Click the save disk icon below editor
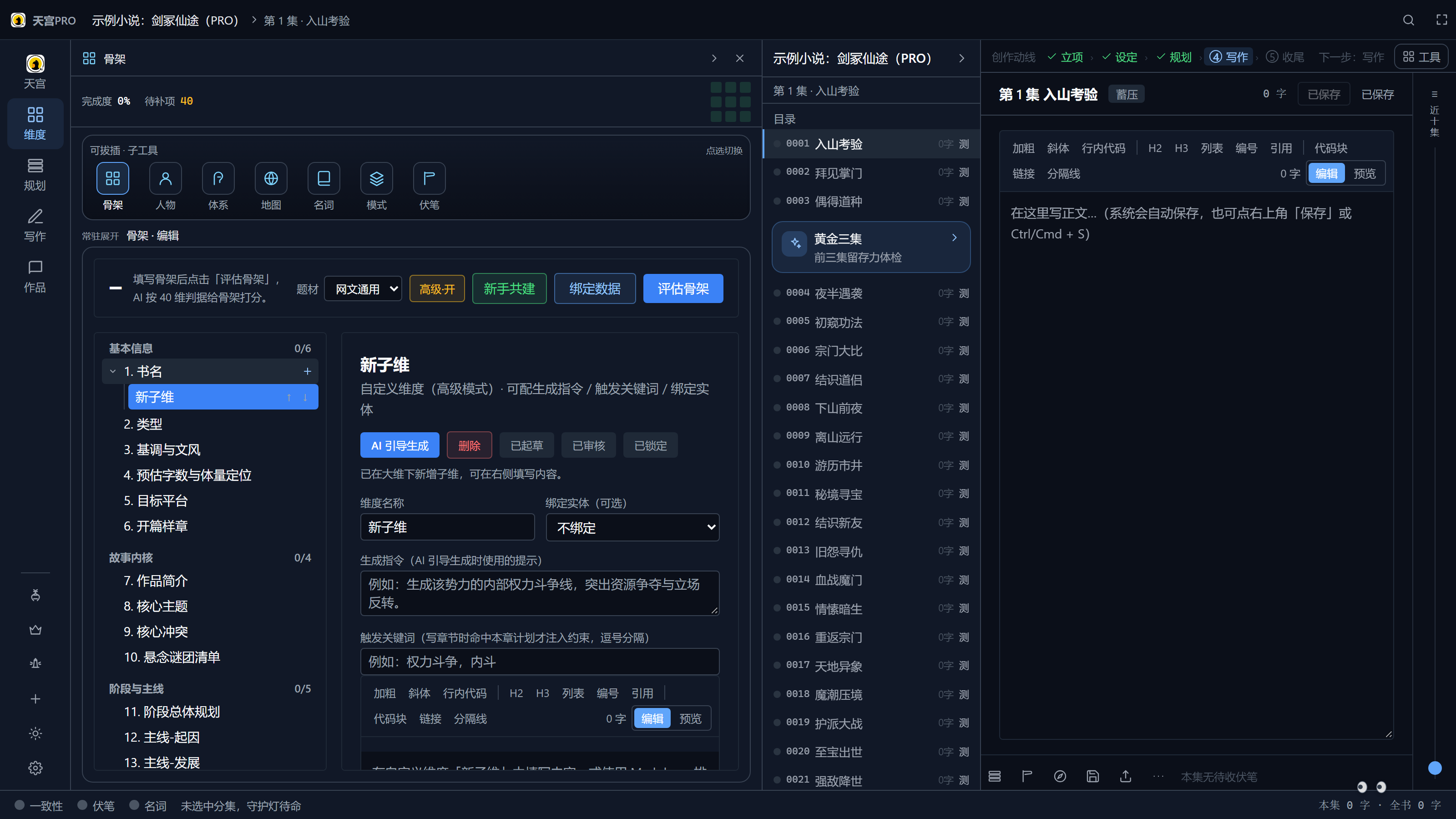The width and height of the screenshot is (1456, 819). [1092, 776]
